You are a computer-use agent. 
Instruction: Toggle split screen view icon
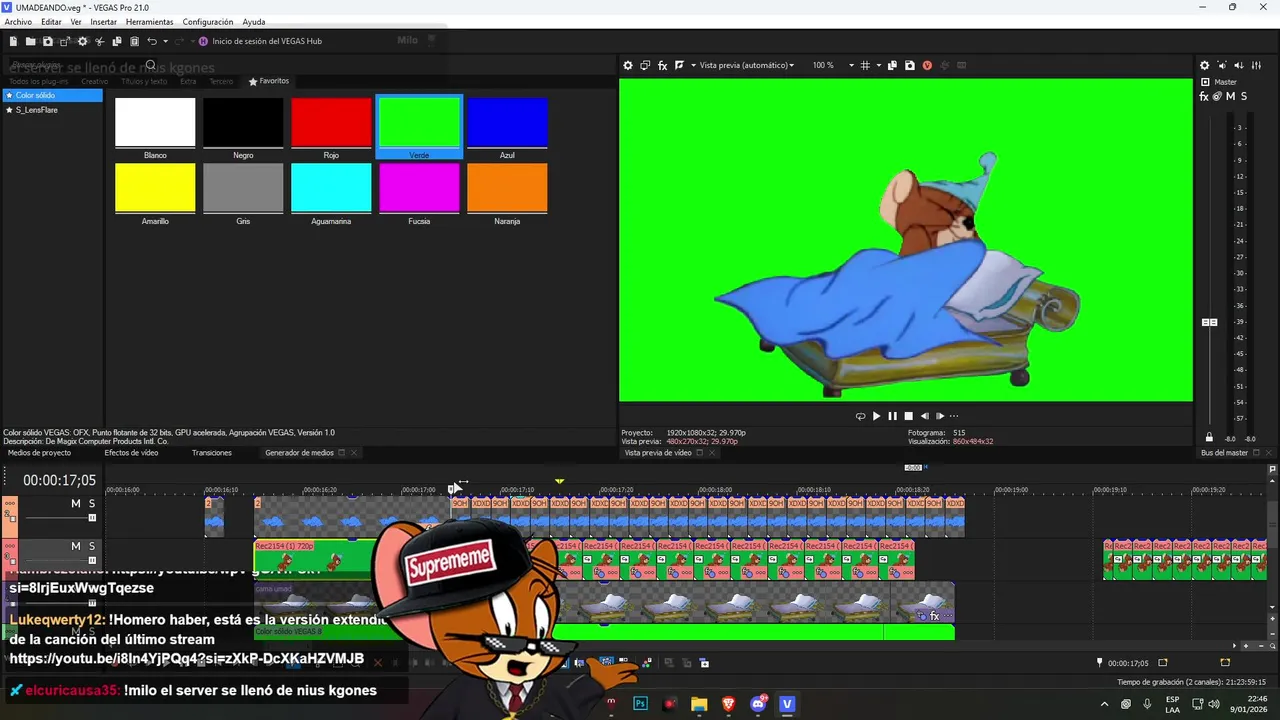679,65
